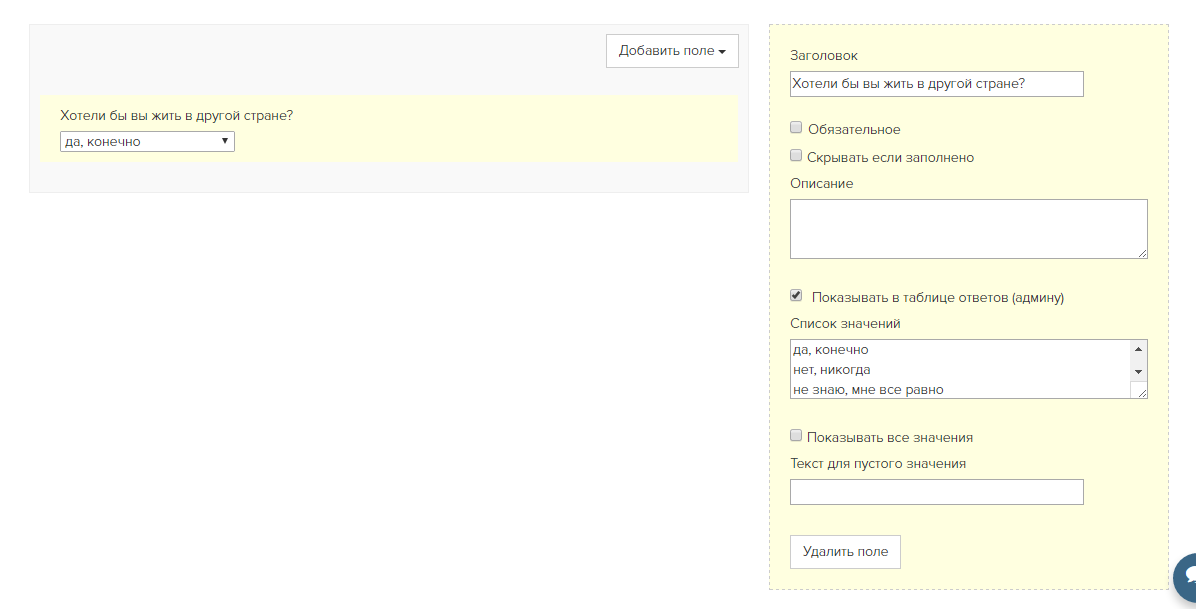Click the Заголовок input field
The height and width of the screenshot is (609, 1196).
[937, 84]
